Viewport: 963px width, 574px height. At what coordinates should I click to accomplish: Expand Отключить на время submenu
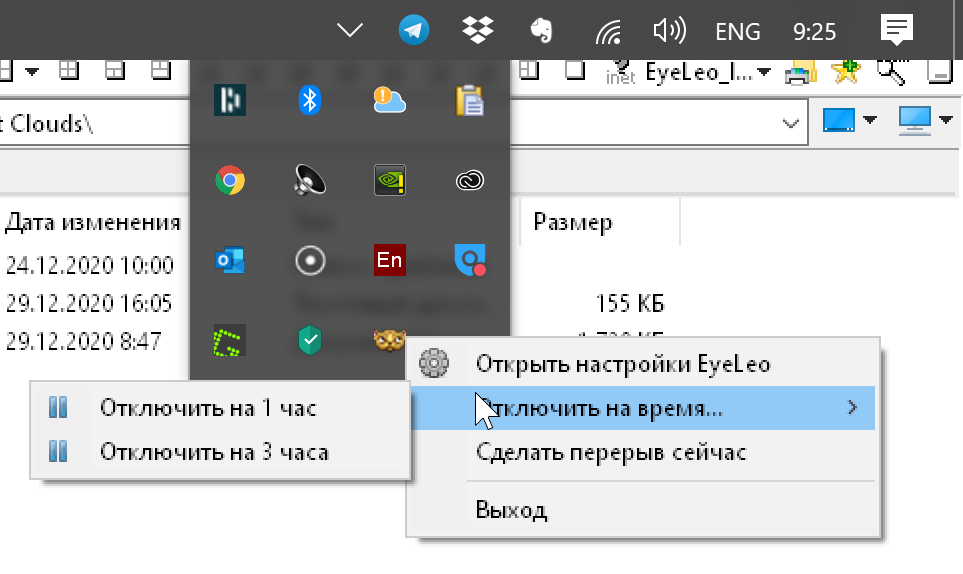point(643,408)
